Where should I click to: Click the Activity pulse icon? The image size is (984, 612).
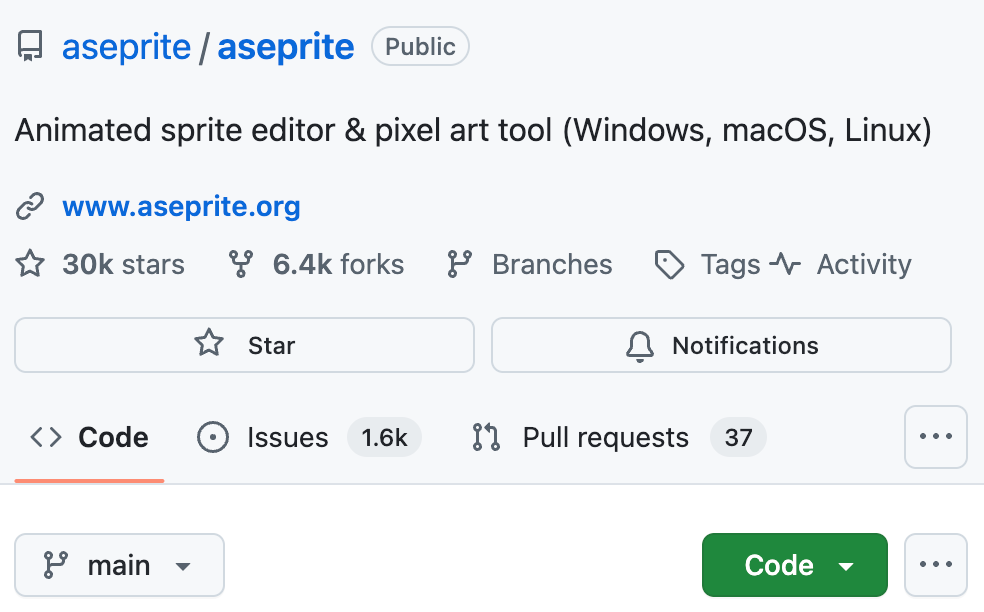click(785, 265)
